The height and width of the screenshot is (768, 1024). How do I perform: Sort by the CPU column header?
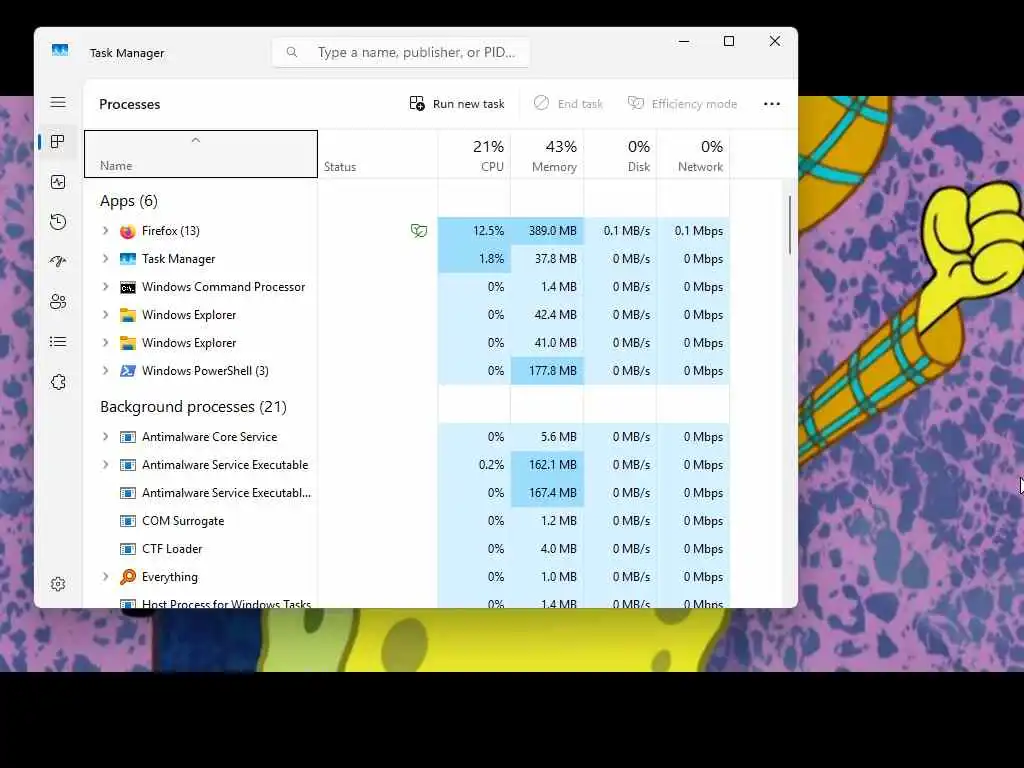point(474,154)
